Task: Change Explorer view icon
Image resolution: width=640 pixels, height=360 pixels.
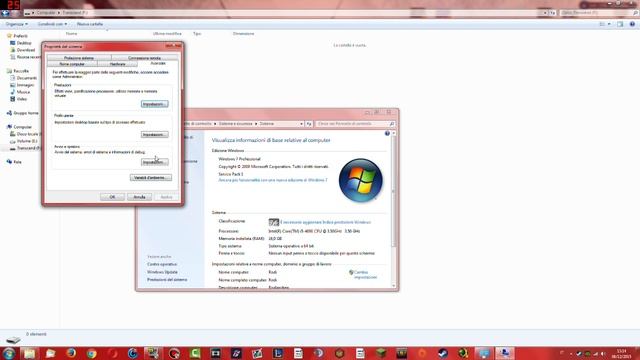Action: tap(602, 24)
